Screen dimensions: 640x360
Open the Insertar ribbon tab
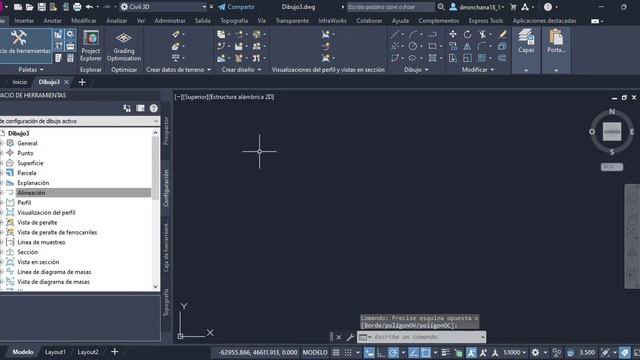point(24,20)
